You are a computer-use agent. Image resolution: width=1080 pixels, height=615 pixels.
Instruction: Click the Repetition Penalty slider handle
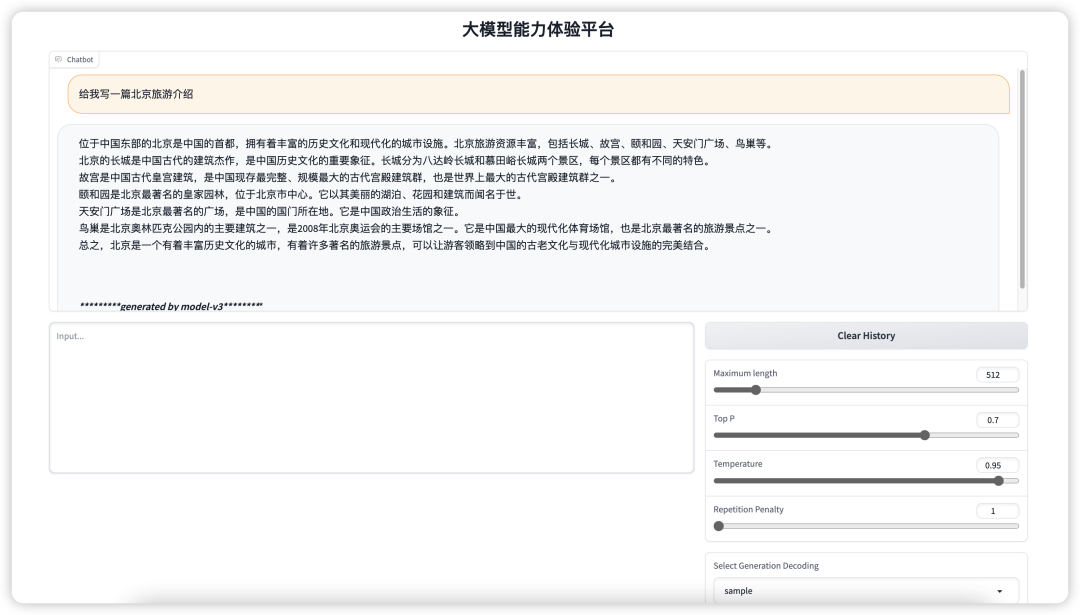click(717, 525)
